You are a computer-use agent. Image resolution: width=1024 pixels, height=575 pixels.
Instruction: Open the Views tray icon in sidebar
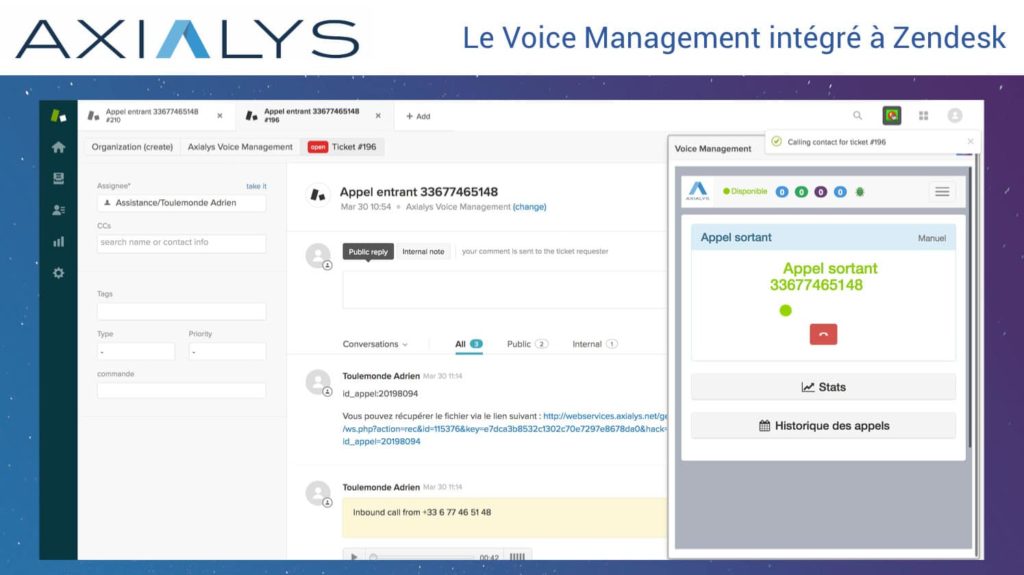(x=58, y=178)
